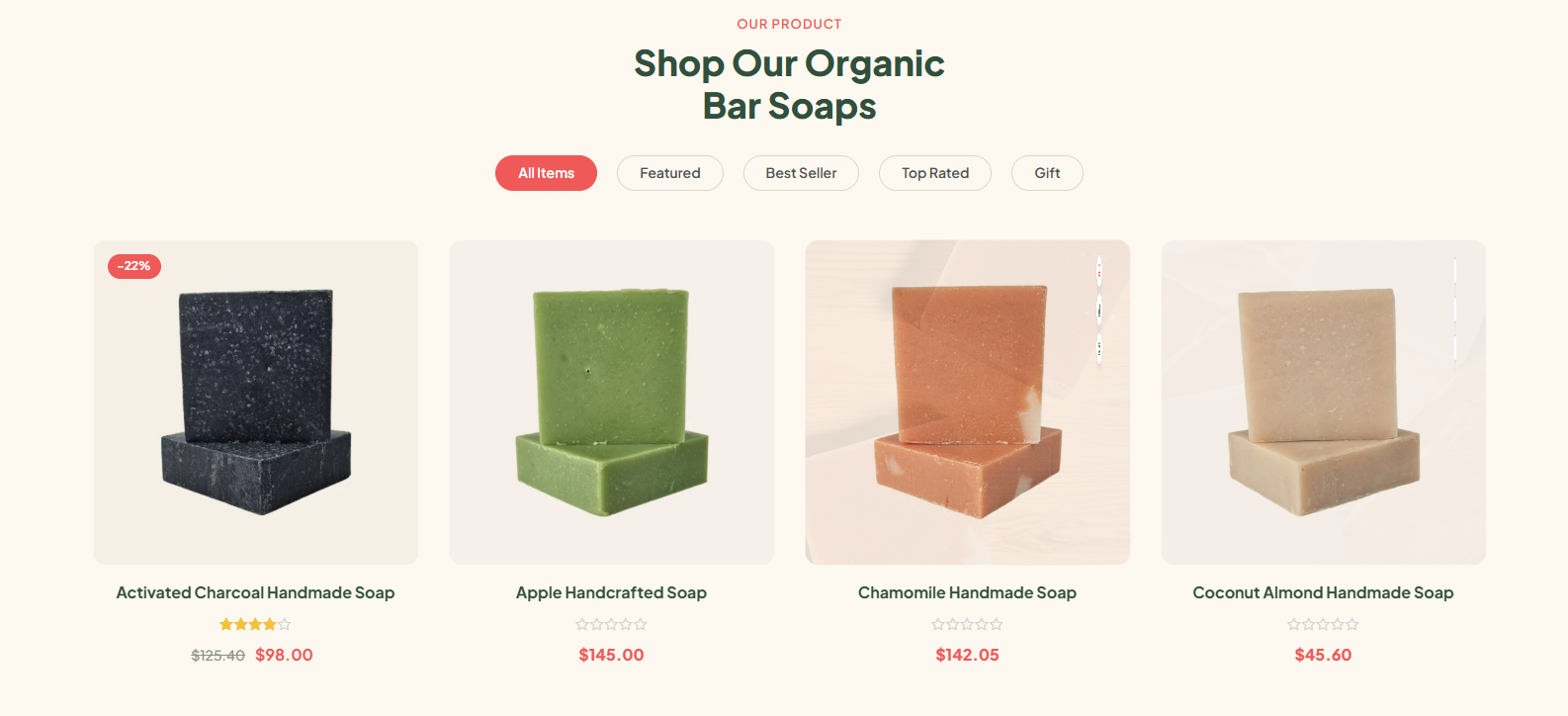Click the empty star rating under Chamomile soap
Screen dimensions: 1568x716
point(968,624)
